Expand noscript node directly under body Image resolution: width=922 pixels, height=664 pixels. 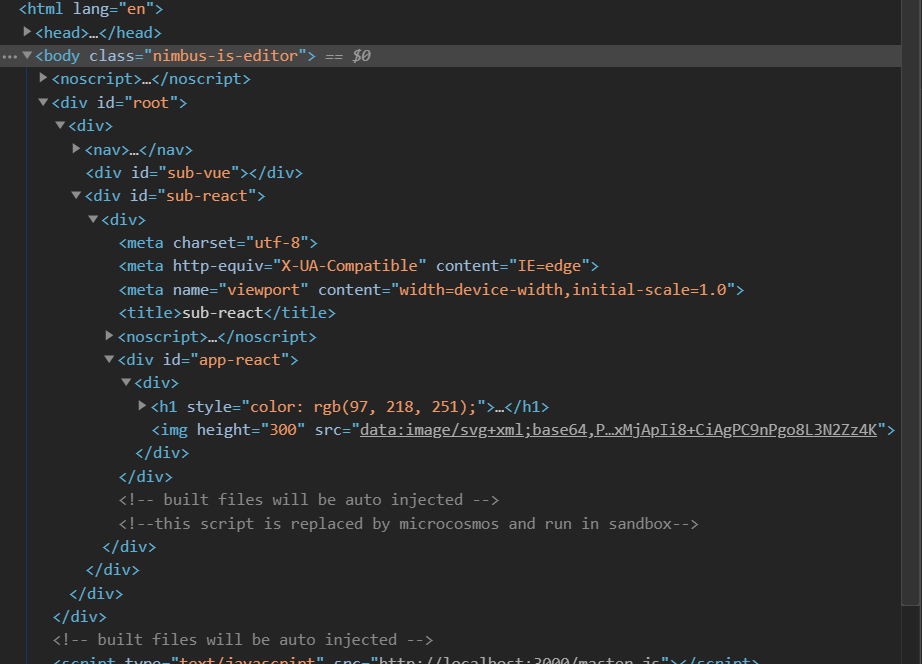pos(43,78)
